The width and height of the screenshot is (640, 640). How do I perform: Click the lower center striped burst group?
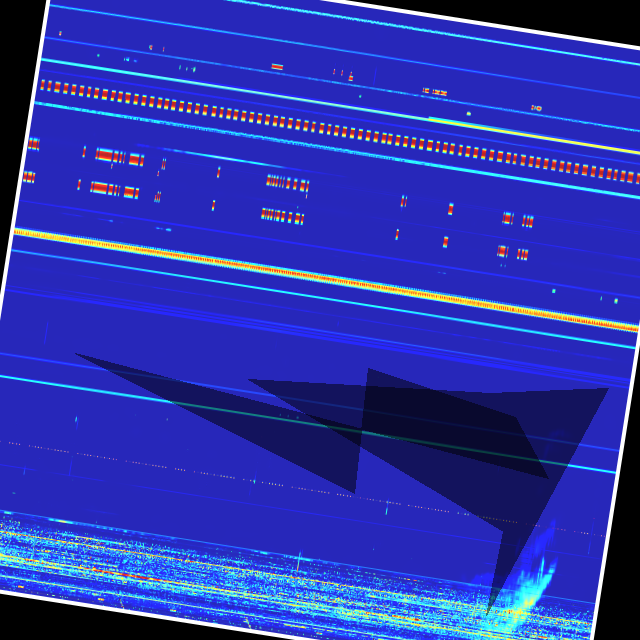282,215
